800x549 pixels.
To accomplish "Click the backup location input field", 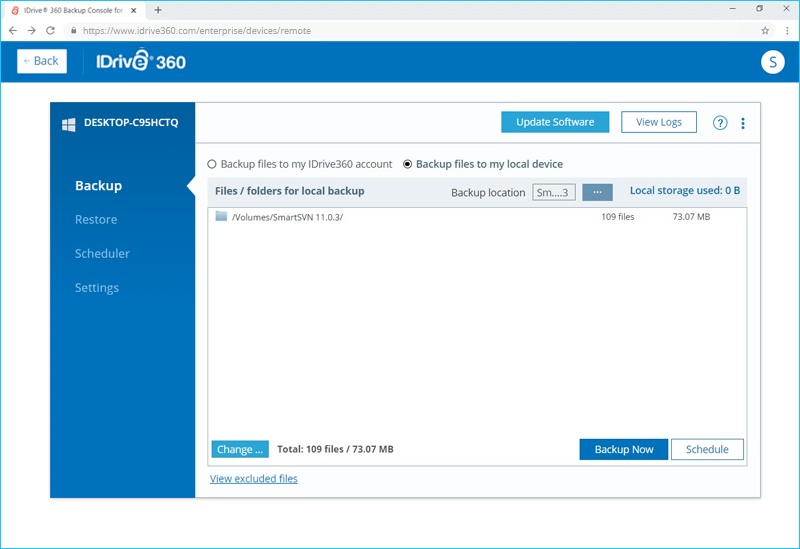I will point(553,192).
